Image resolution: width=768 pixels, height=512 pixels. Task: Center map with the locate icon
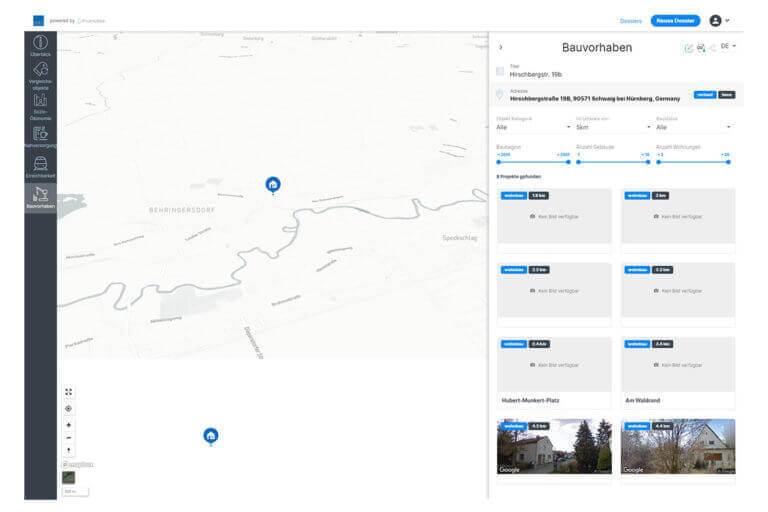(x=68, y=408)
